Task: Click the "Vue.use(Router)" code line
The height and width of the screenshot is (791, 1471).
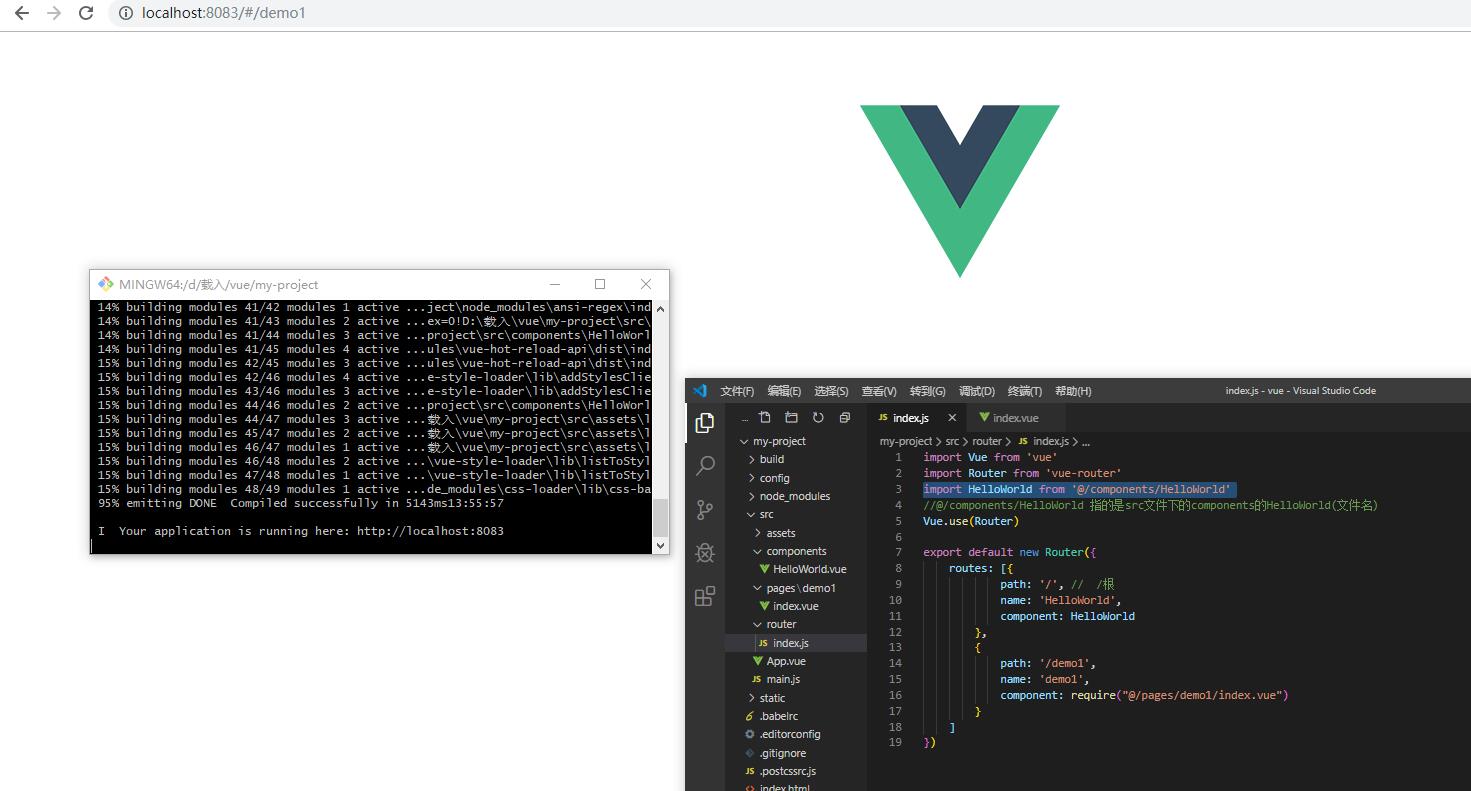Action: (971, 521)
